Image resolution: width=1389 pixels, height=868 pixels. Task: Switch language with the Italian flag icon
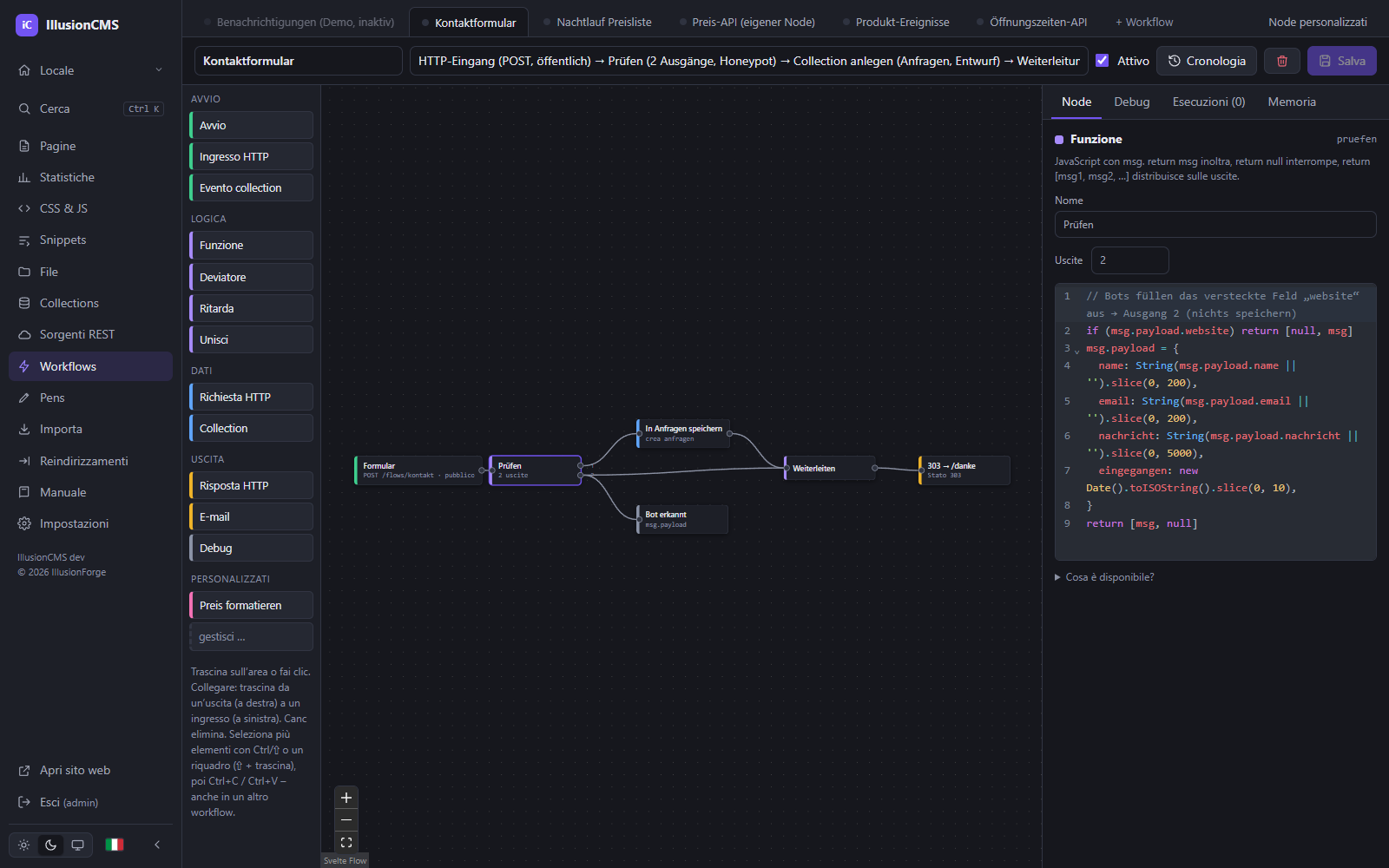pos(115,845)
